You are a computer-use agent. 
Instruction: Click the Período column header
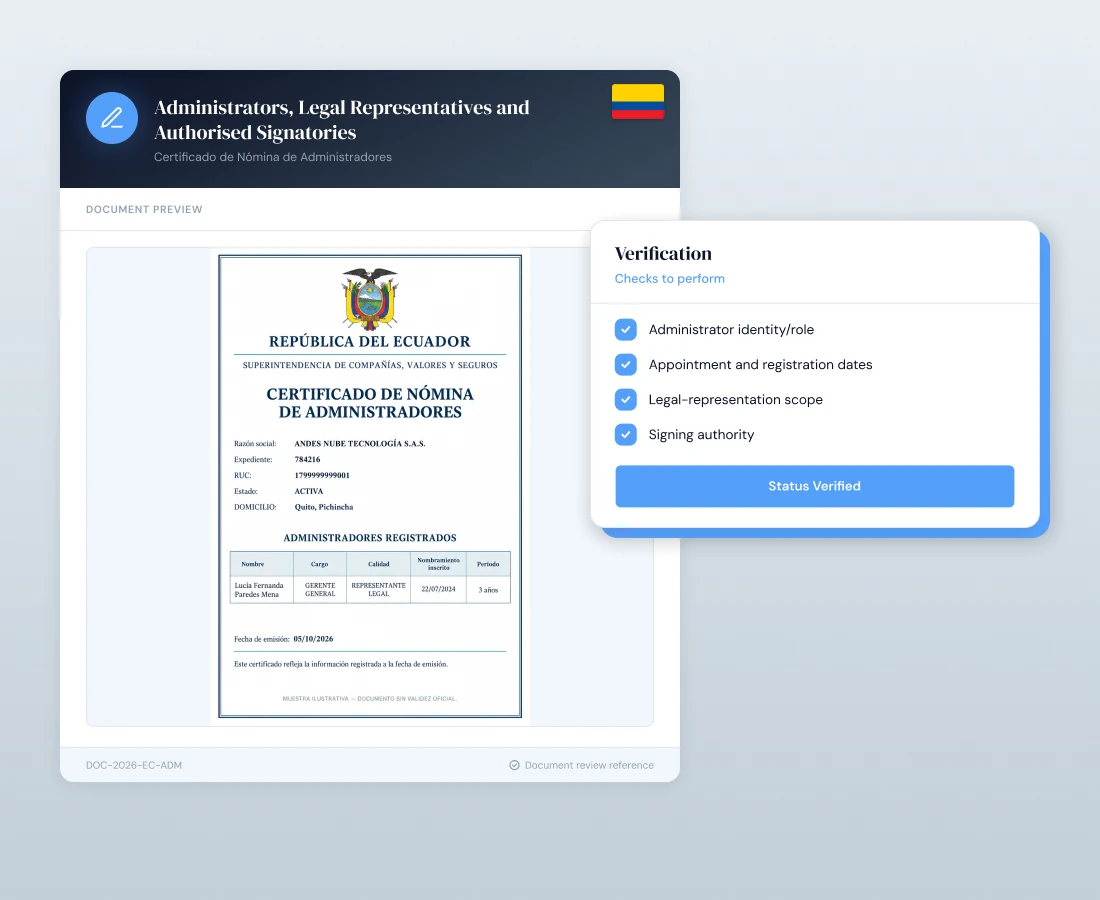click(488, 564)
